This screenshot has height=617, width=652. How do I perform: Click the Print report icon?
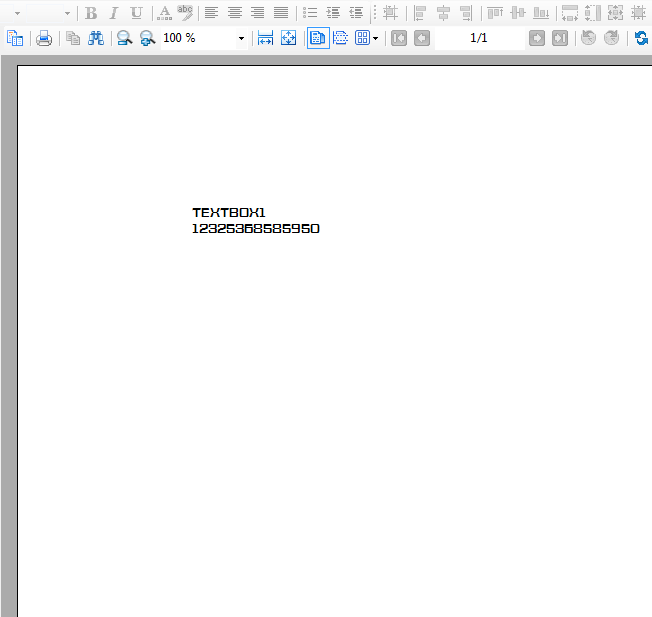(44, 38)
